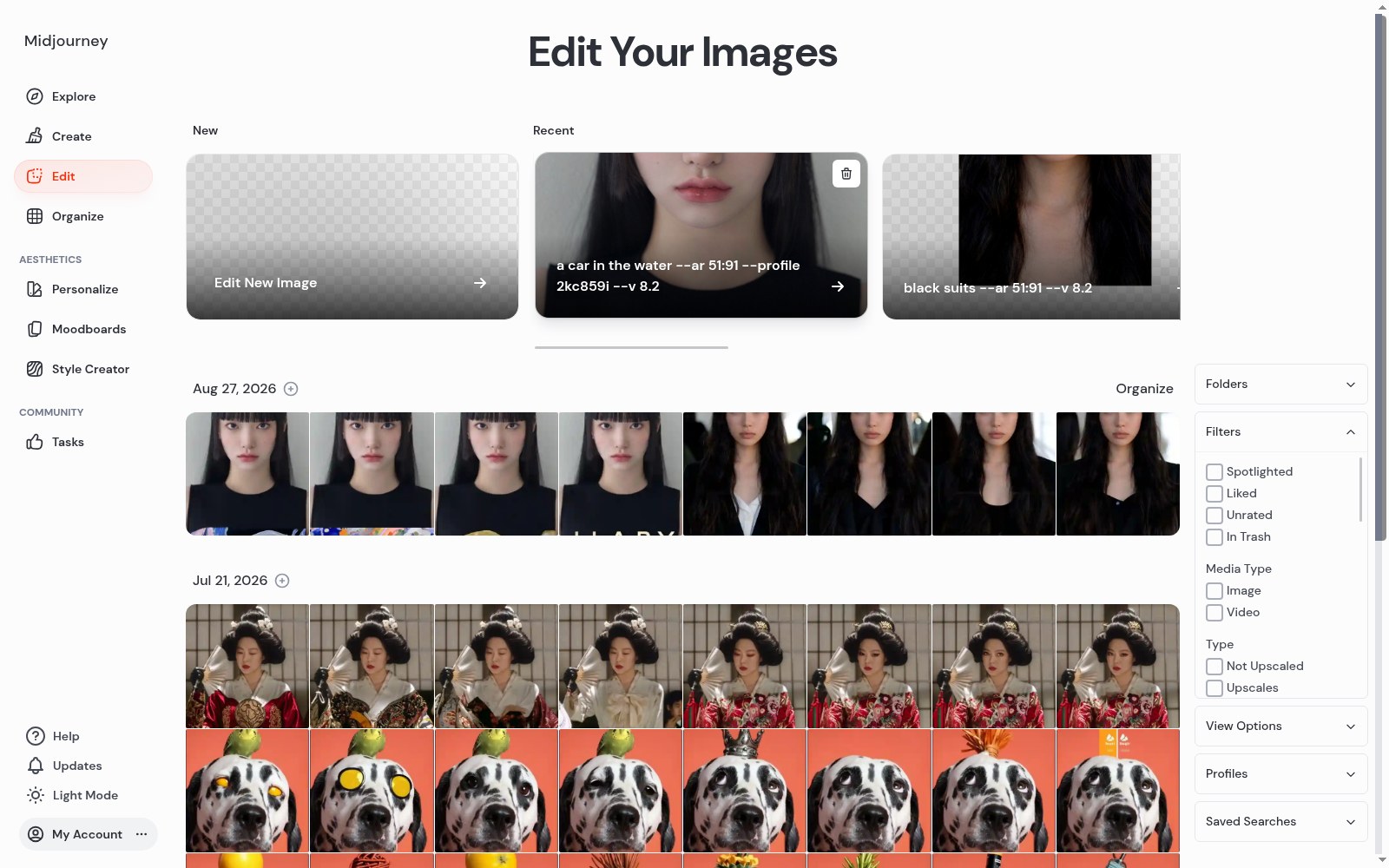
Task: Enable the Liked filter checkbox
Action: point(1215,494)
